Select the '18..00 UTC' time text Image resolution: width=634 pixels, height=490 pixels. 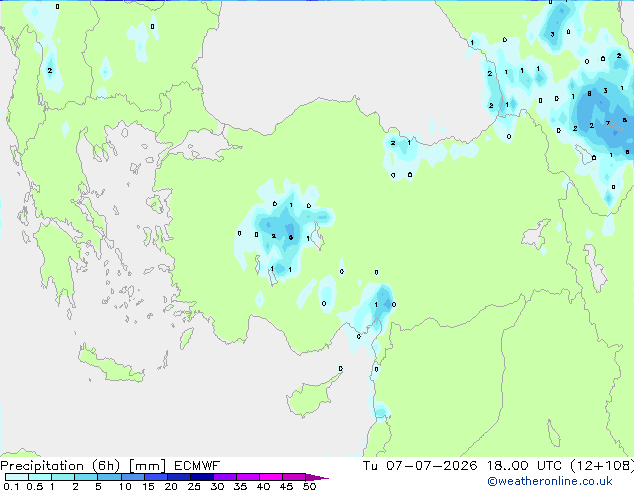(x=524, y=466)
